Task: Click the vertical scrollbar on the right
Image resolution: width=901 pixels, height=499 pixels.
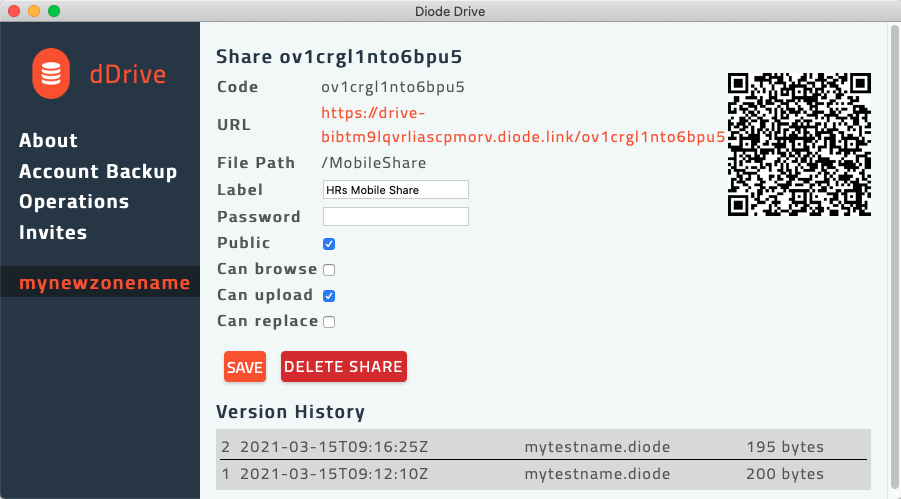Action: point(895,259)
